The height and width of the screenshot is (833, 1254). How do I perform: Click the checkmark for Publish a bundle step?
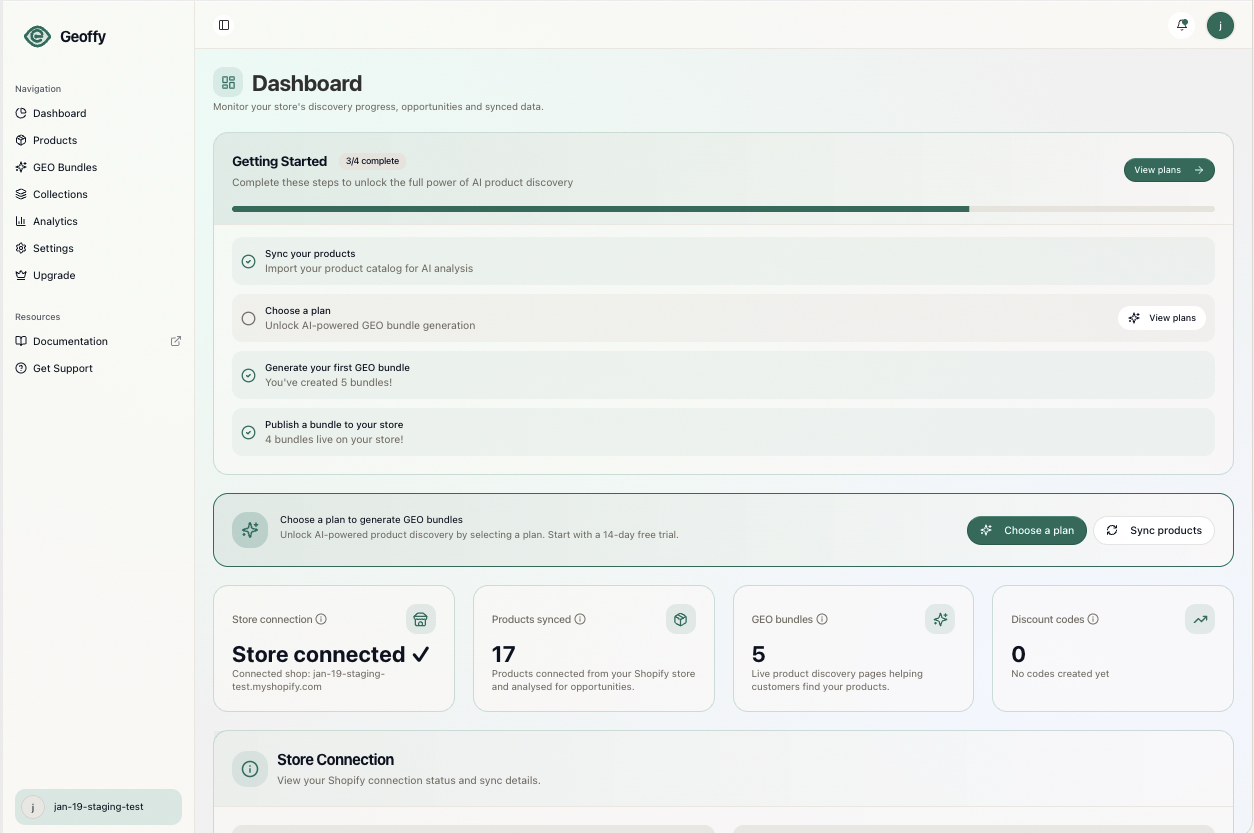click(x=248, y=432)
